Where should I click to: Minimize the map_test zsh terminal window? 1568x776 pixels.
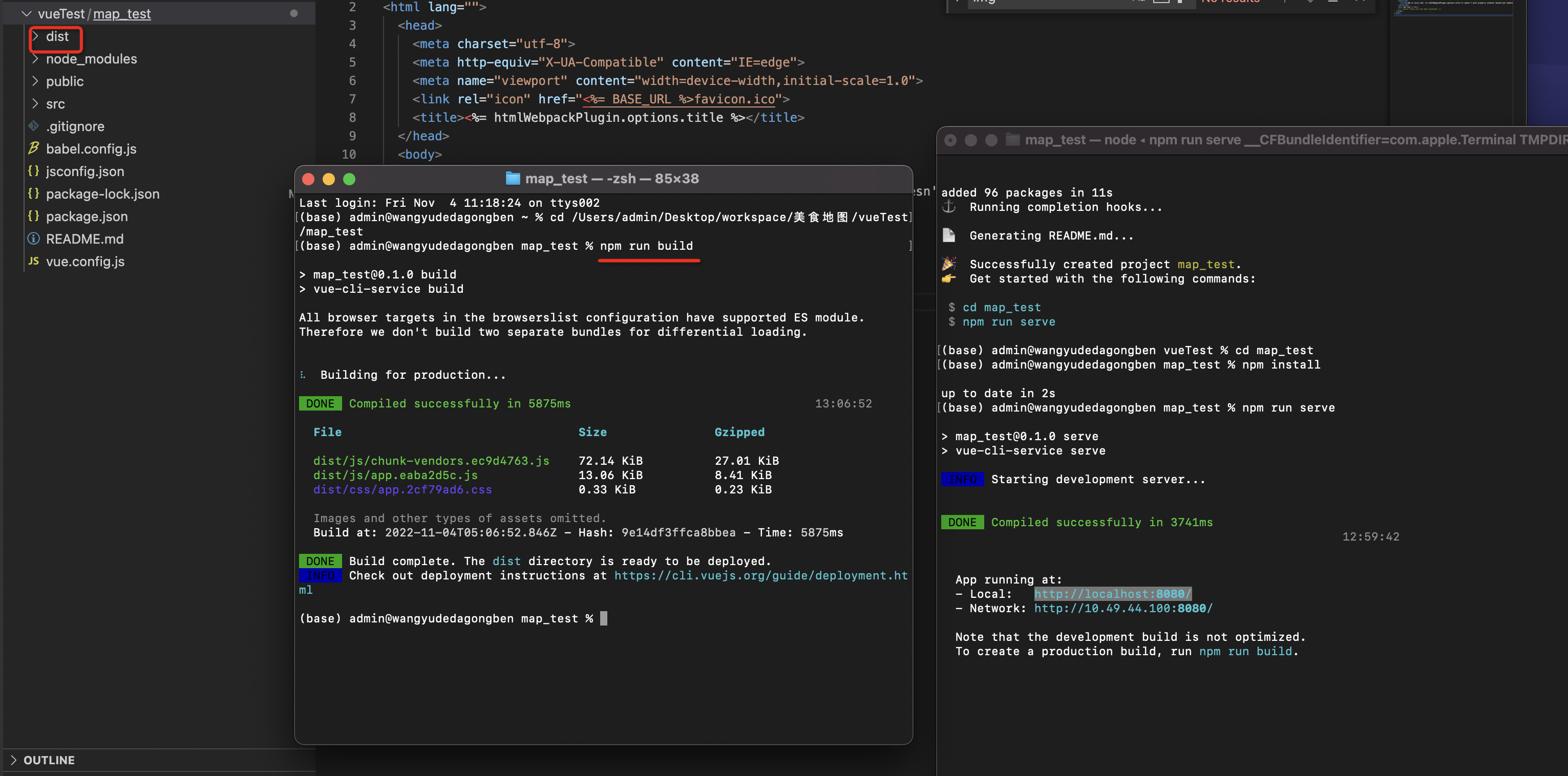pyautogui.click(x=329, y=179)
